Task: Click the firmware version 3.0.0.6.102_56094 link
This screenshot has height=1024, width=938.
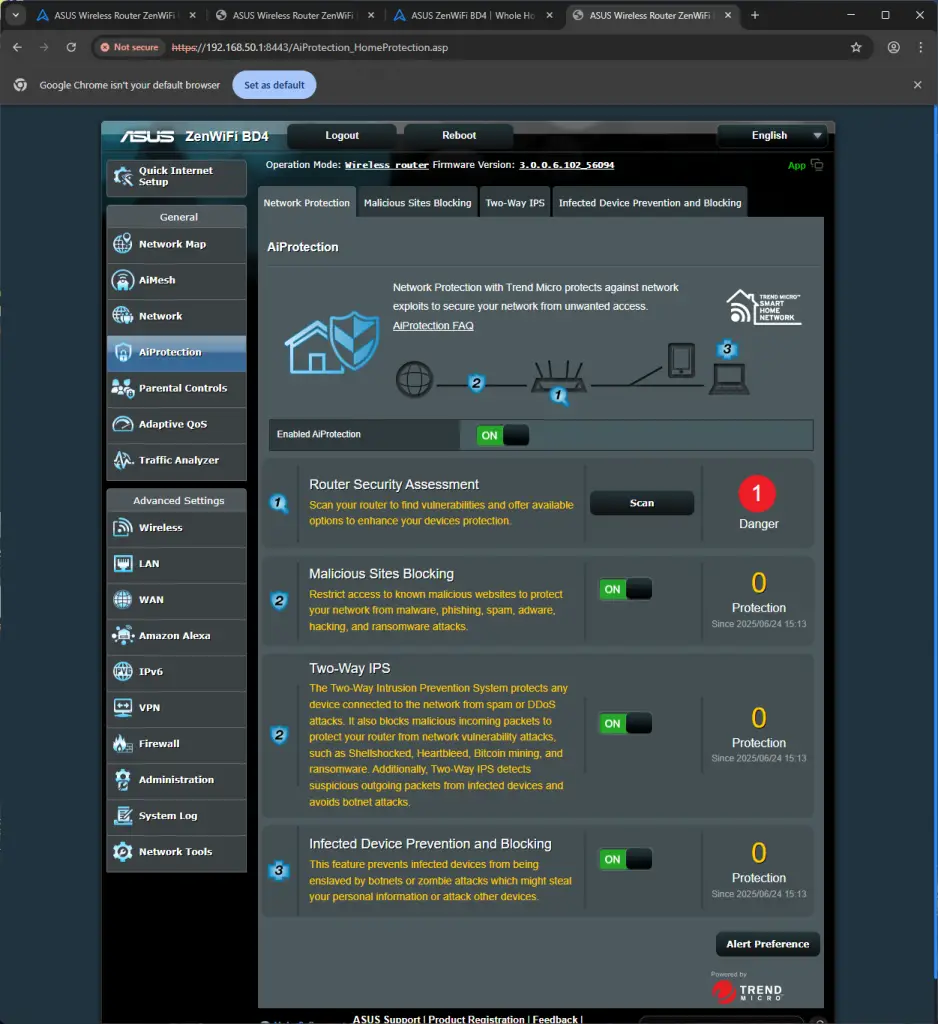Action: (566, 165)
